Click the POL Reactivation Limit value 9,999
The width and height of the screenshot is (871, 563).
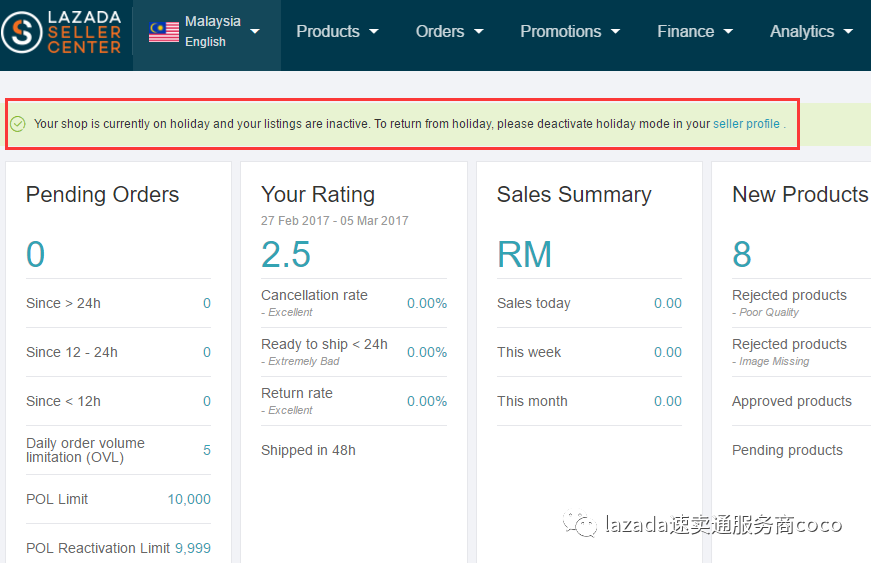coord(193,548)
